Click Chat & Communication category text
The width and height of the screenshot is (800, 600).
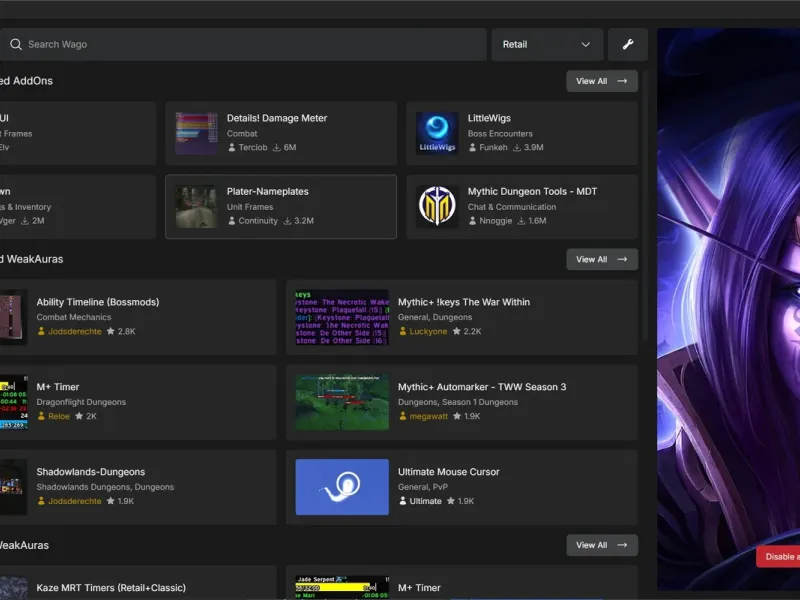click(x=512, y=207)
